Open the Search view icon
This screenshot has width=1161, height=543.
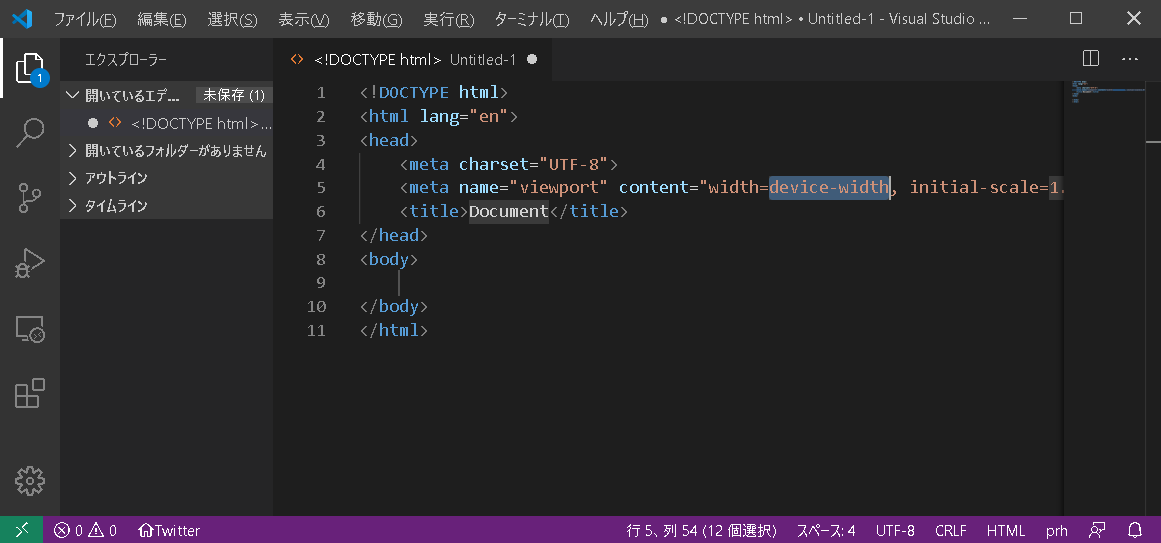[x=30, y=133]
